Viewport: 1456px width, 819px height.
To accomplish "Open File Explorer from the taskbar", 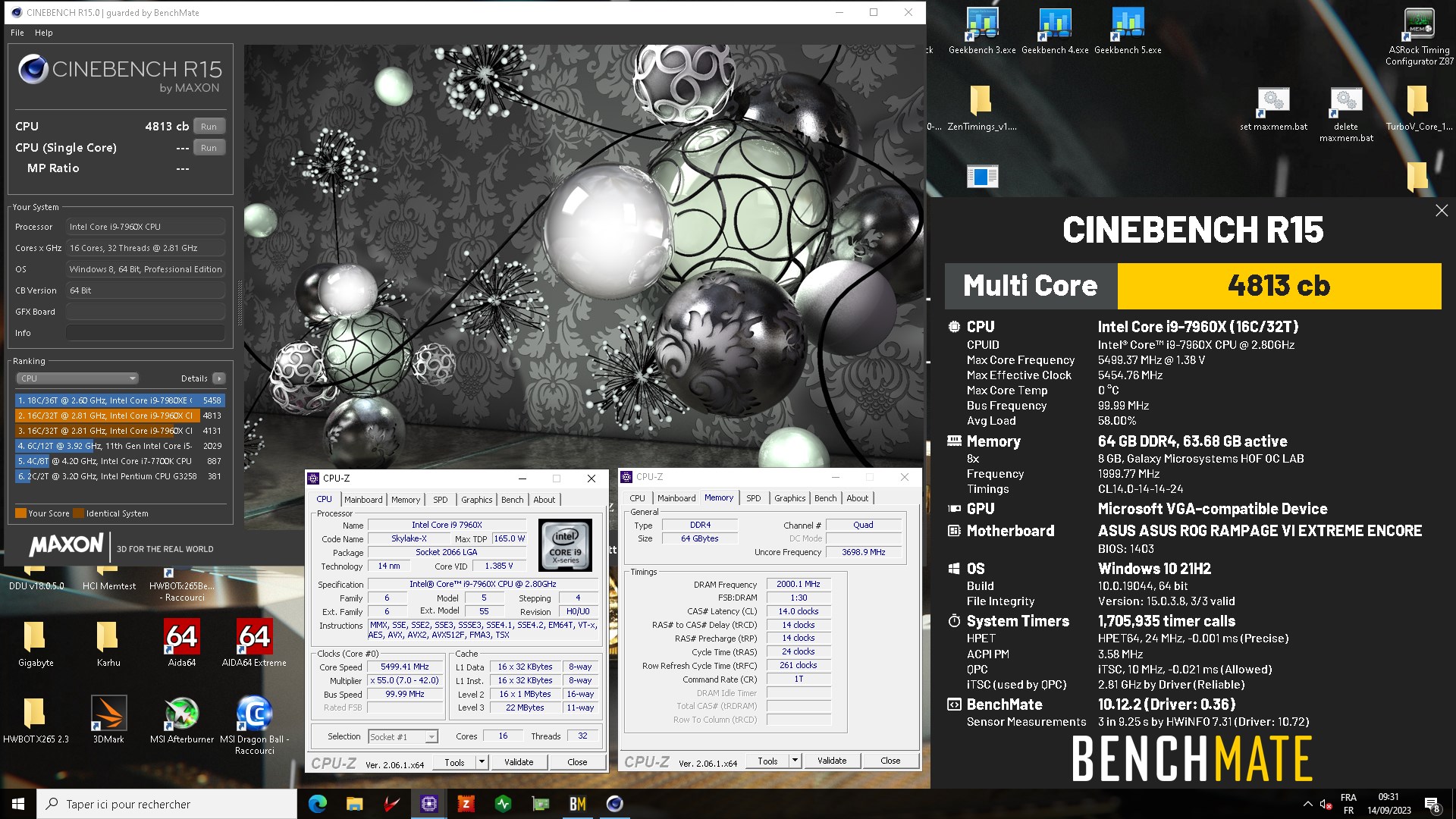I will 354,804.
